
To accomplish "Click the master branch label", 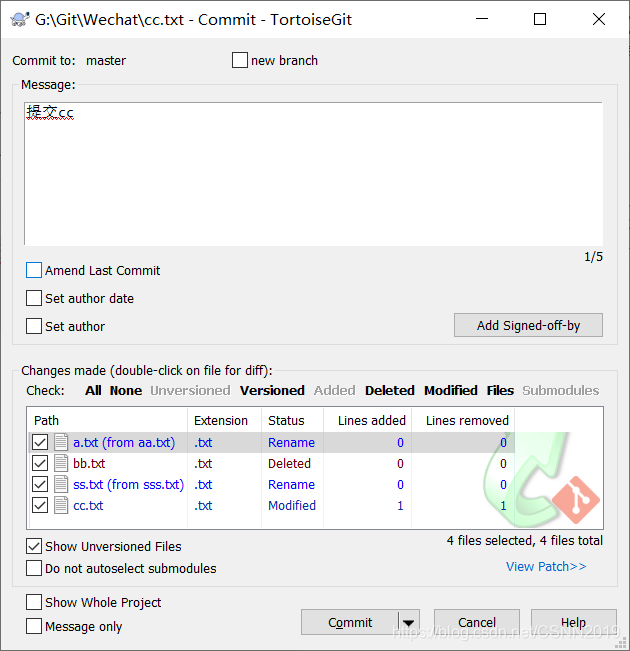I will pos(106,61).
